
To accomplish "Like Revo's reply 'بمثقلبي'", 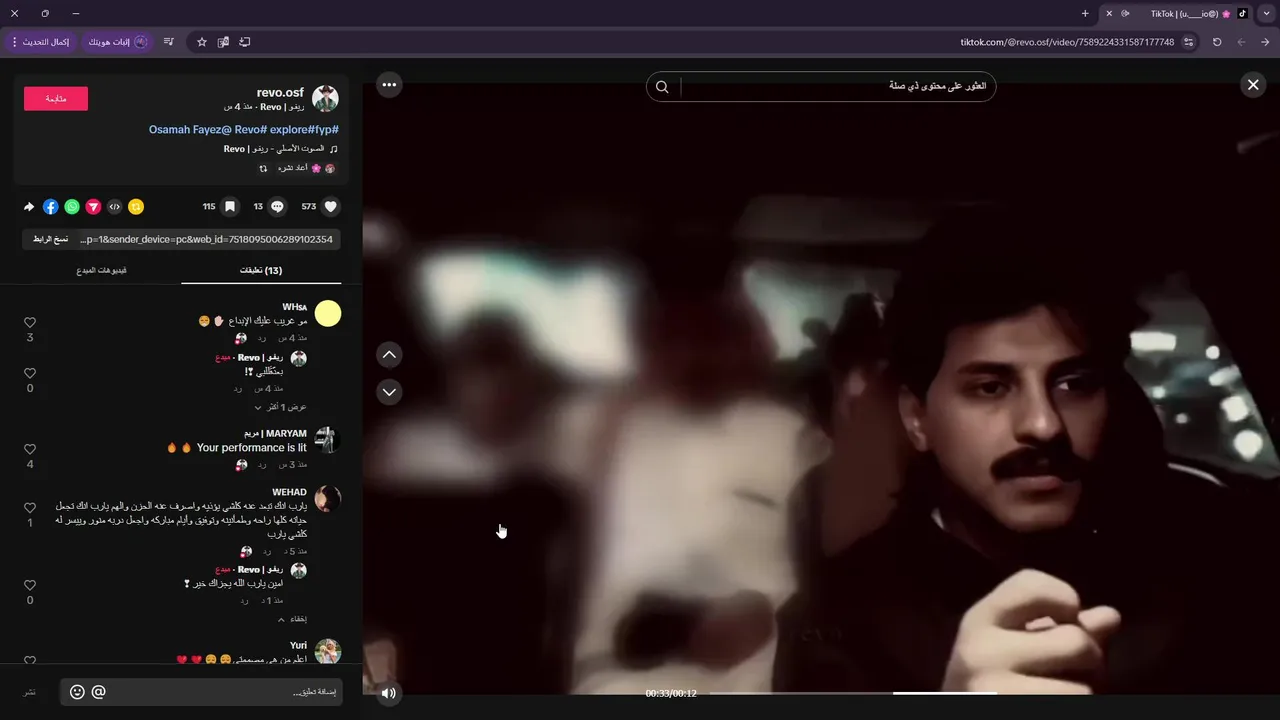I will (30, 373).
